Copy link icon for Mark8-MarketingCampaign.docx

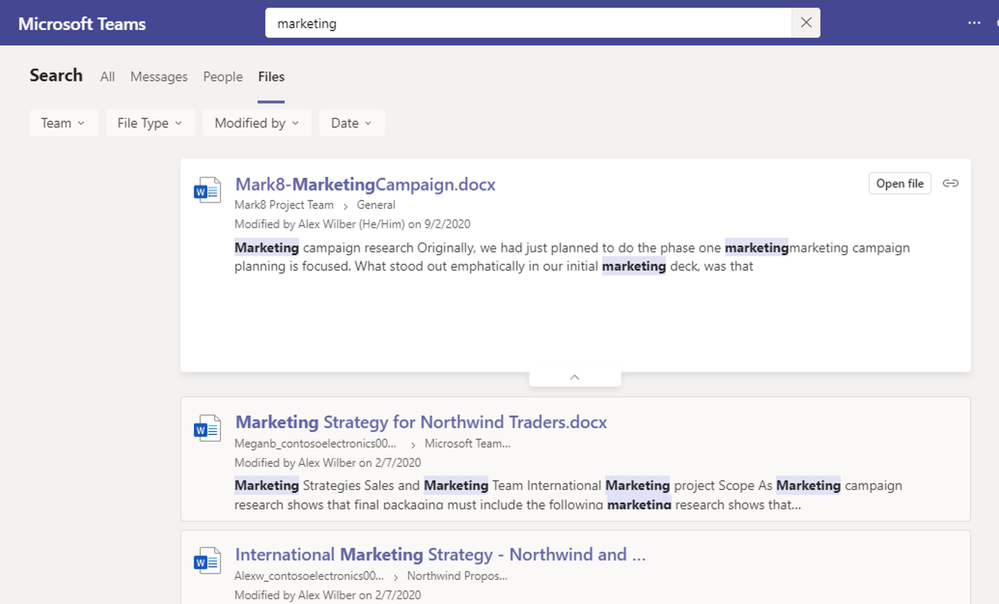click(x=951, y=183)
